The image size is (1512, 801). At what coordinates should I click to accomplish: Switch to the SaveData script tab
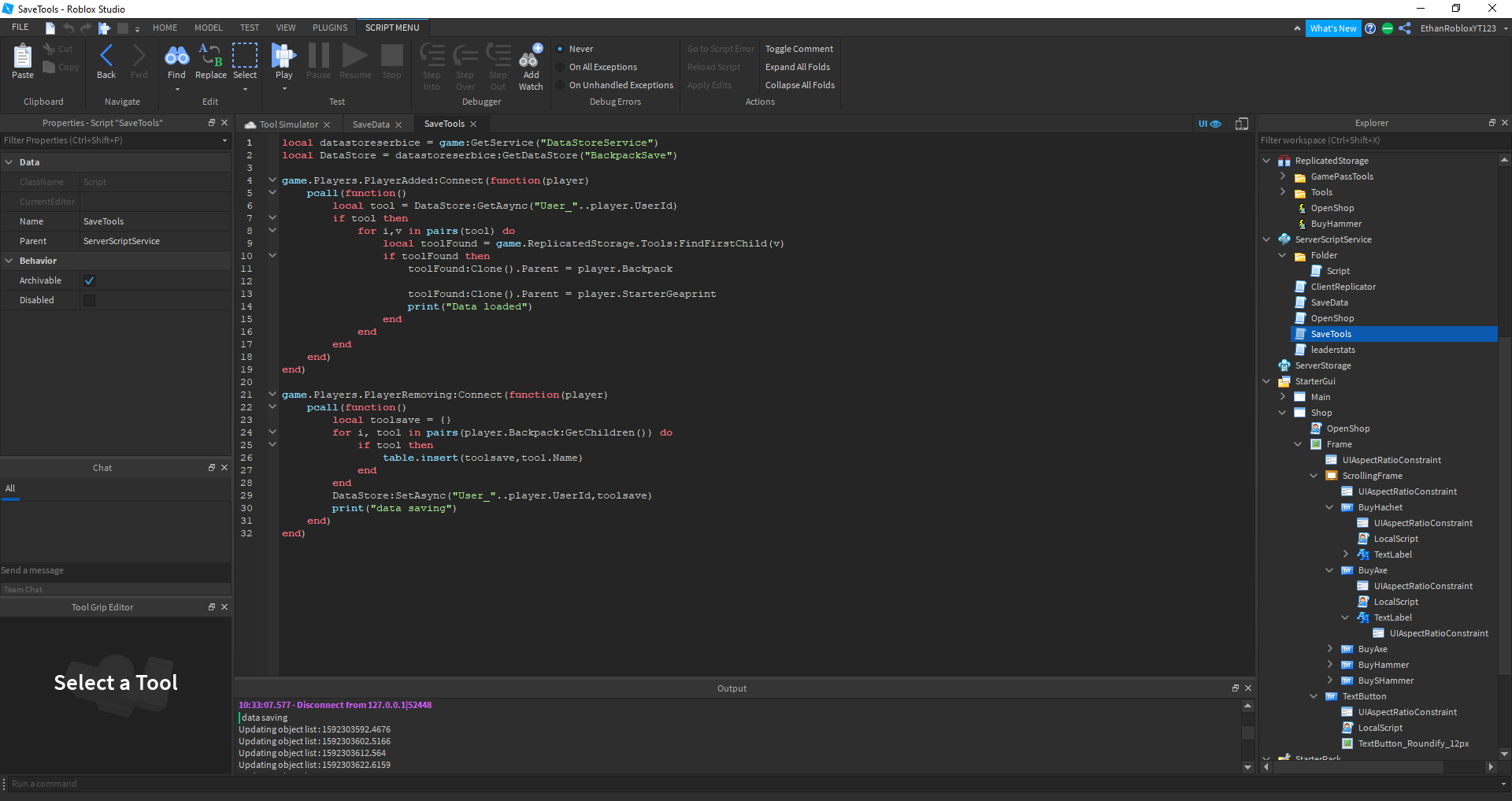pos(371,124)
